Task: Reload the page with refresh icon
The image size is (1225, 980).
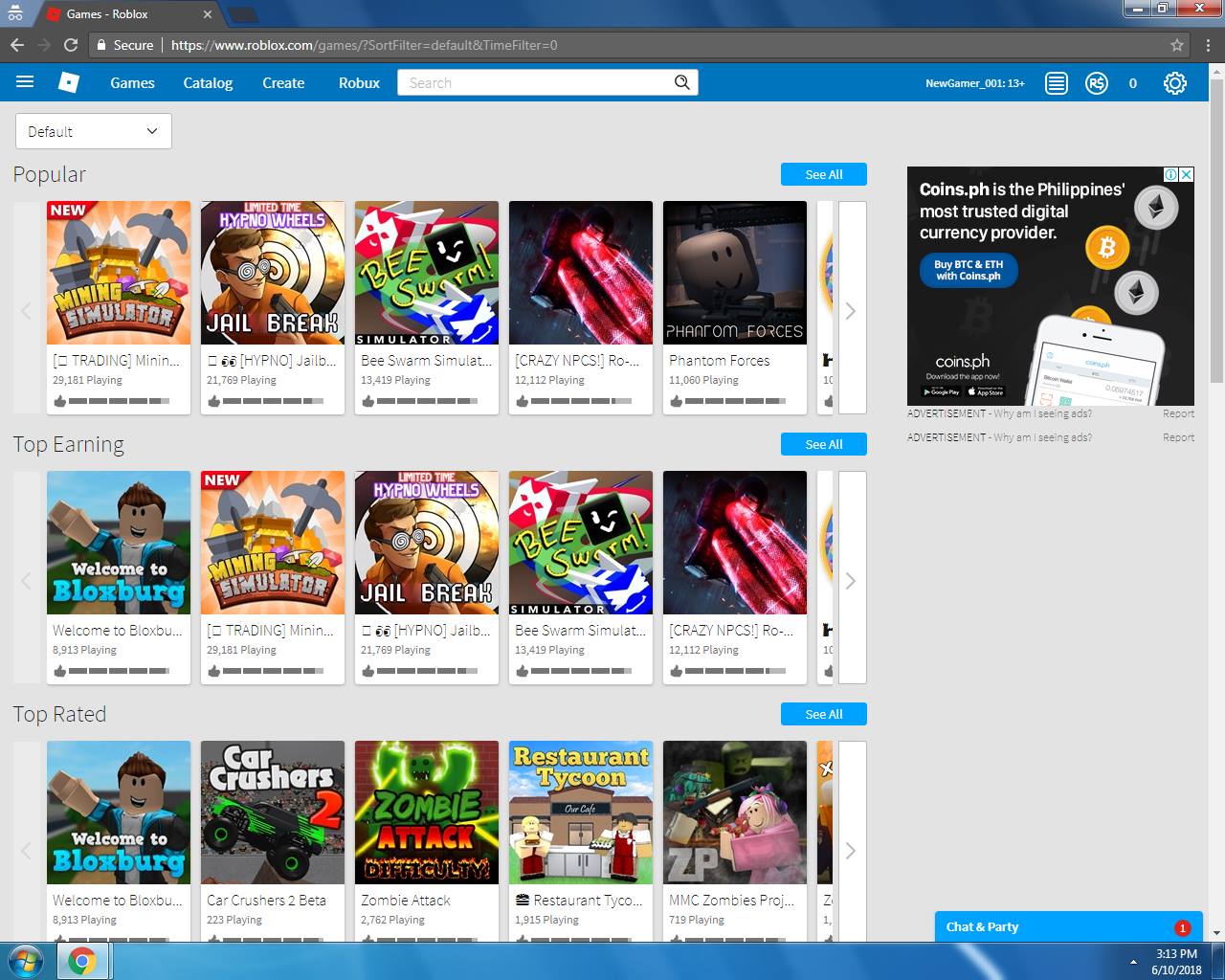Action: pyautogui.click(x=70, y=45)
